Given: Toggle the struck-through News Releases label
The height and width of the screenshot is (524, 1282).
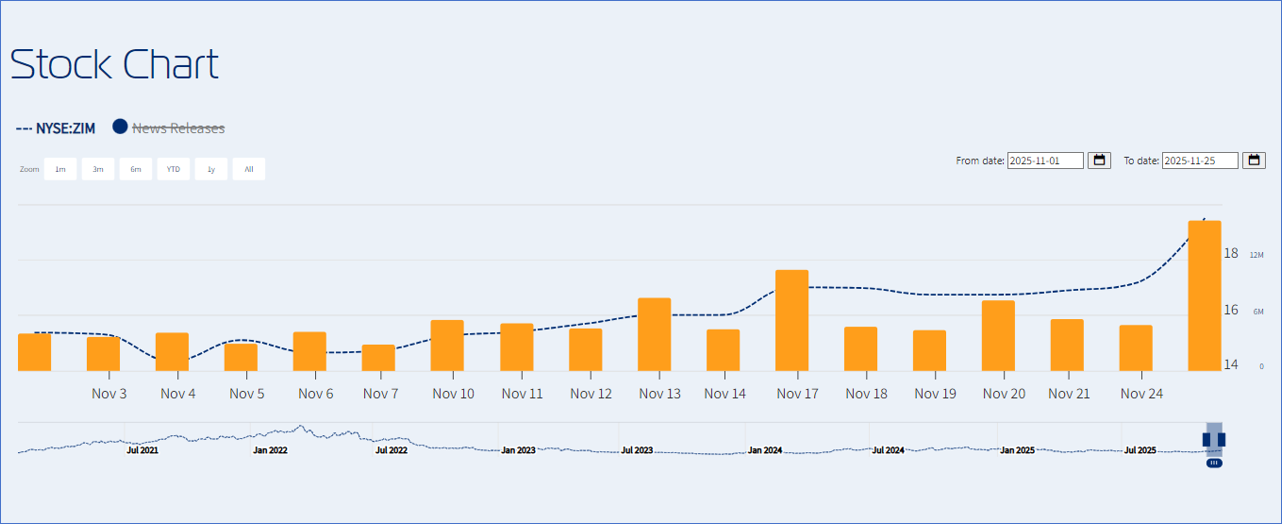Looking at the screenshot, I should (178, 128).
